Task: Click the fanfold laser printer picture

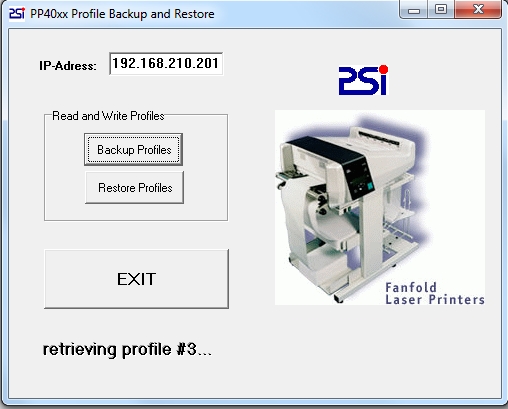Action: 380,207
